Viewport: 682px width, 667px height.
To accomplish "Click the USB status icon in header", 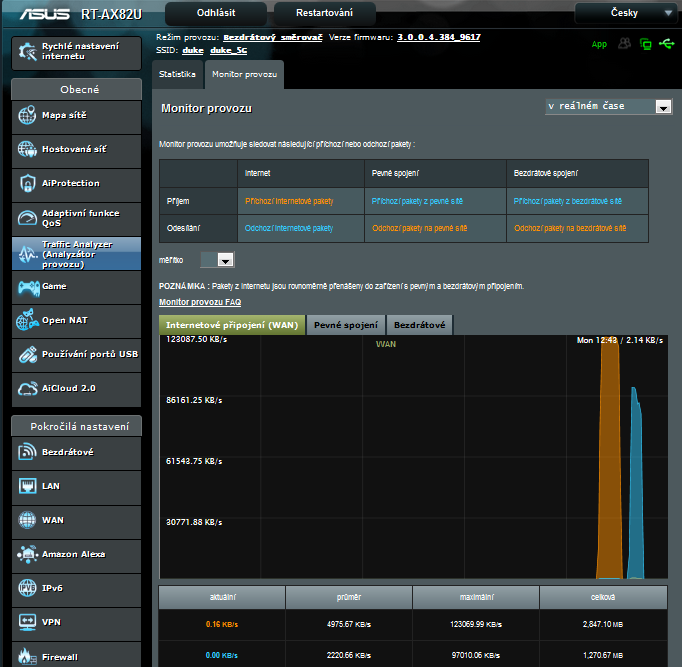I will click(x=667, y=44).
